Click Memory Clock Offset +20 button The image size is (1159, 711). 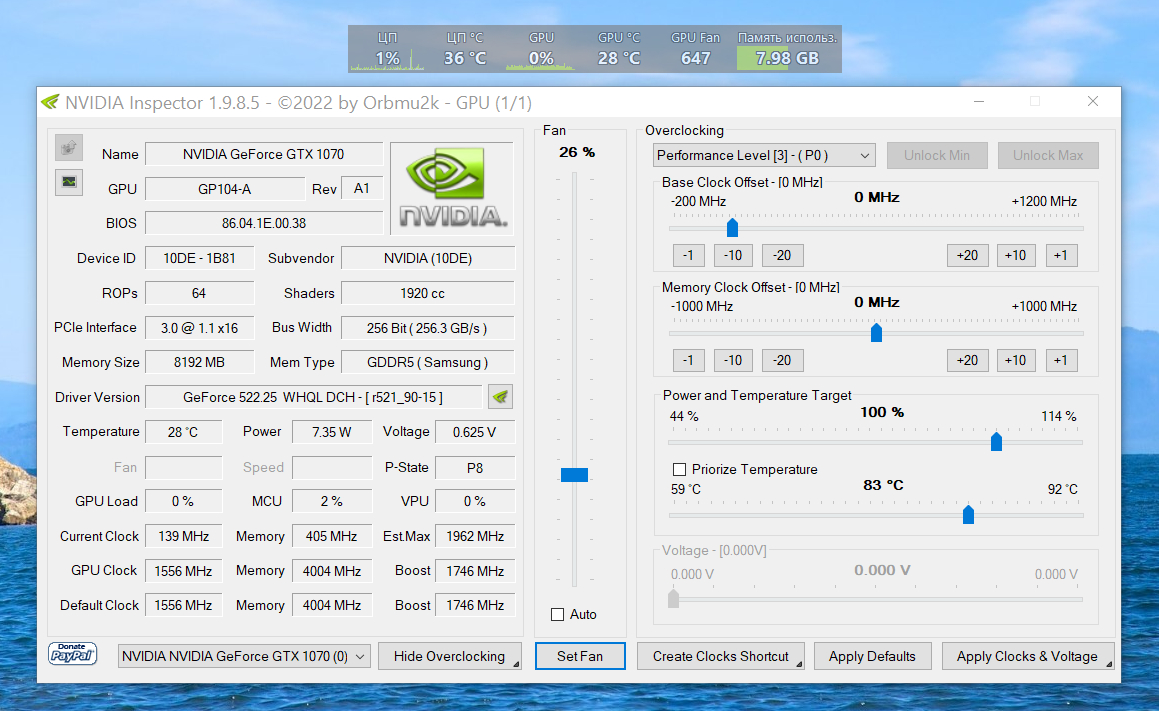coord(968,360)
